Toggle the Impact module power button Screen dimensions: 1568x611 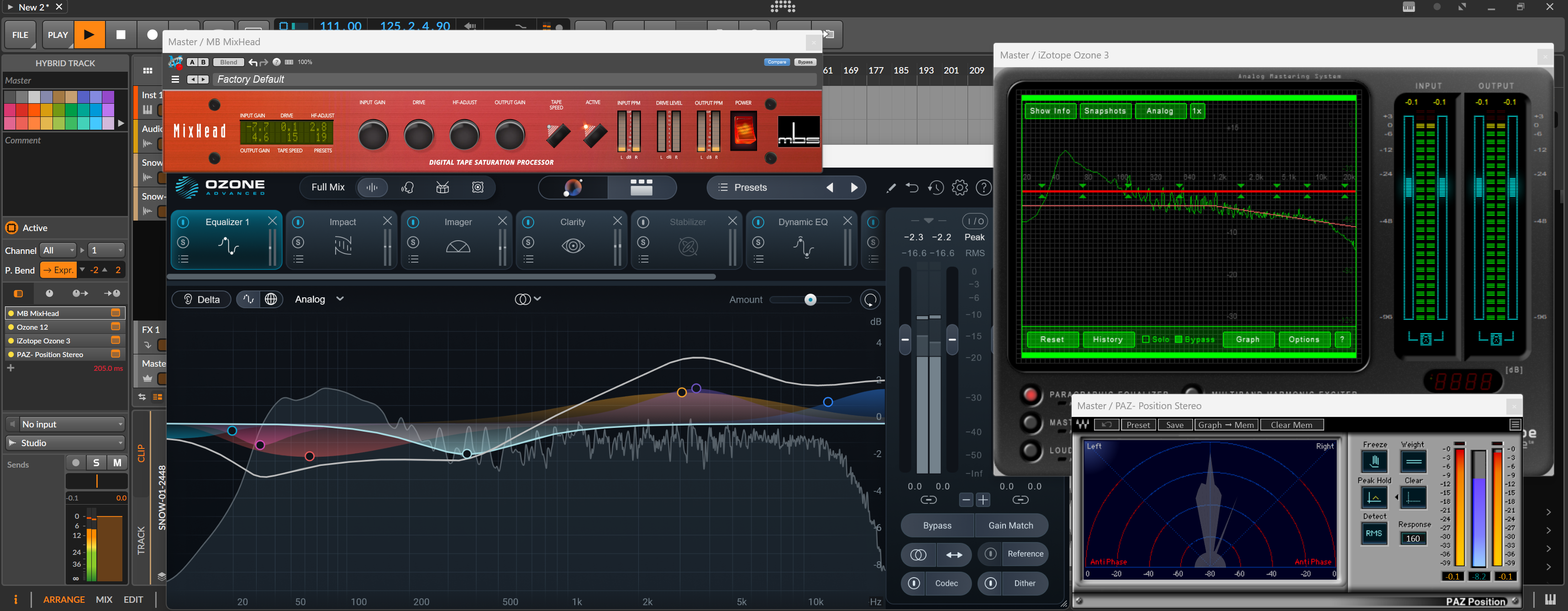pos(298,222)
